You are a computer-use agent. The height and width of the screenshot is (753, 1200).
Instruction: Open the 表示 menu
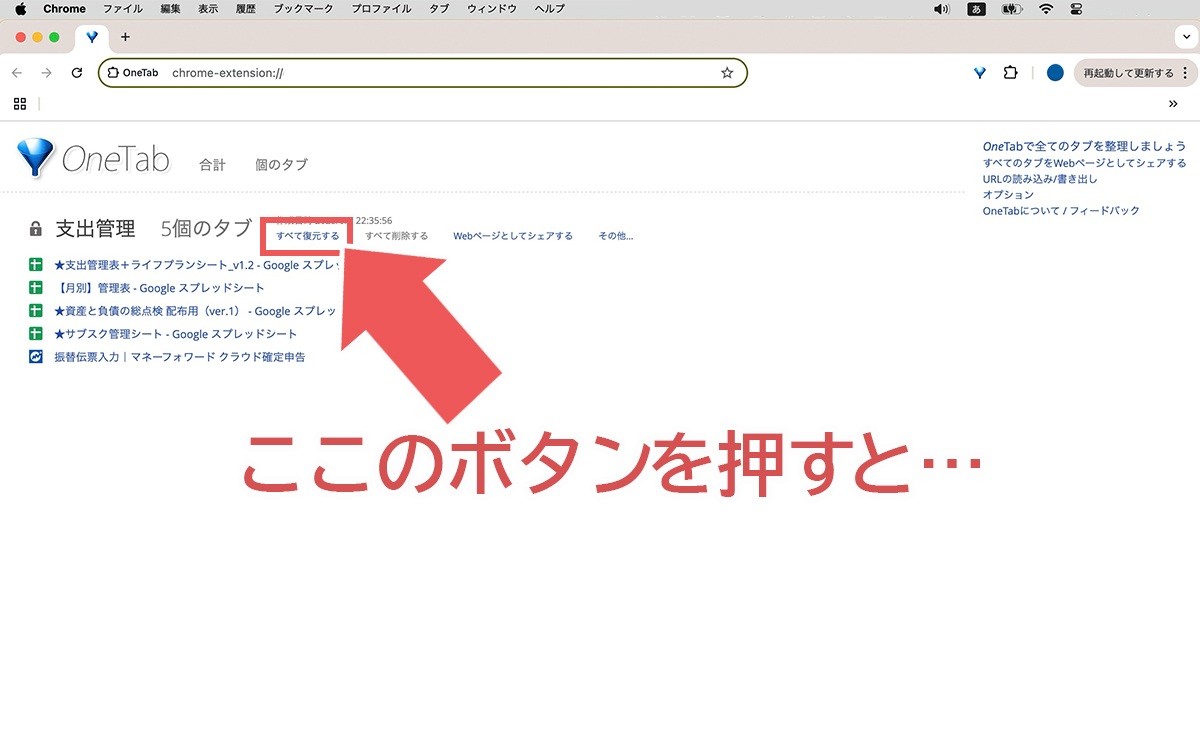(208, 9)
